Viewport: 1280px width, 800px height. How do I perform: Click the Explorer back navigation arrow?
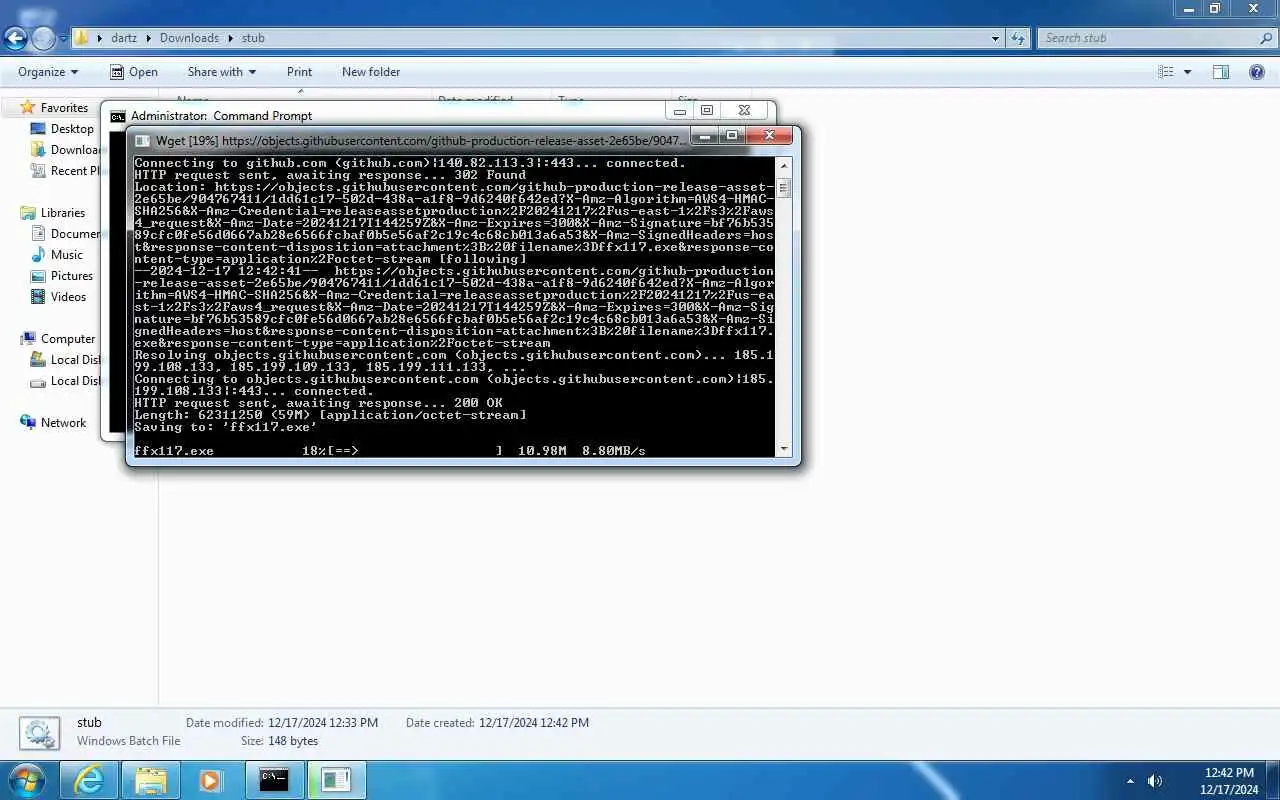coord(15,38)
